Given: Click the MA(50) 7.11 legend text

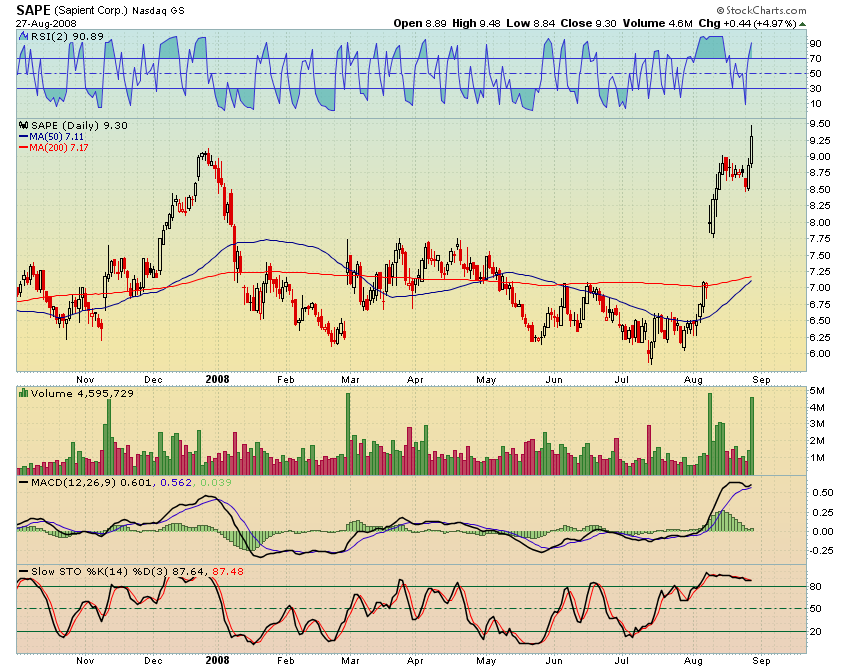Looking at the screenshot, I should click(56, 137).
